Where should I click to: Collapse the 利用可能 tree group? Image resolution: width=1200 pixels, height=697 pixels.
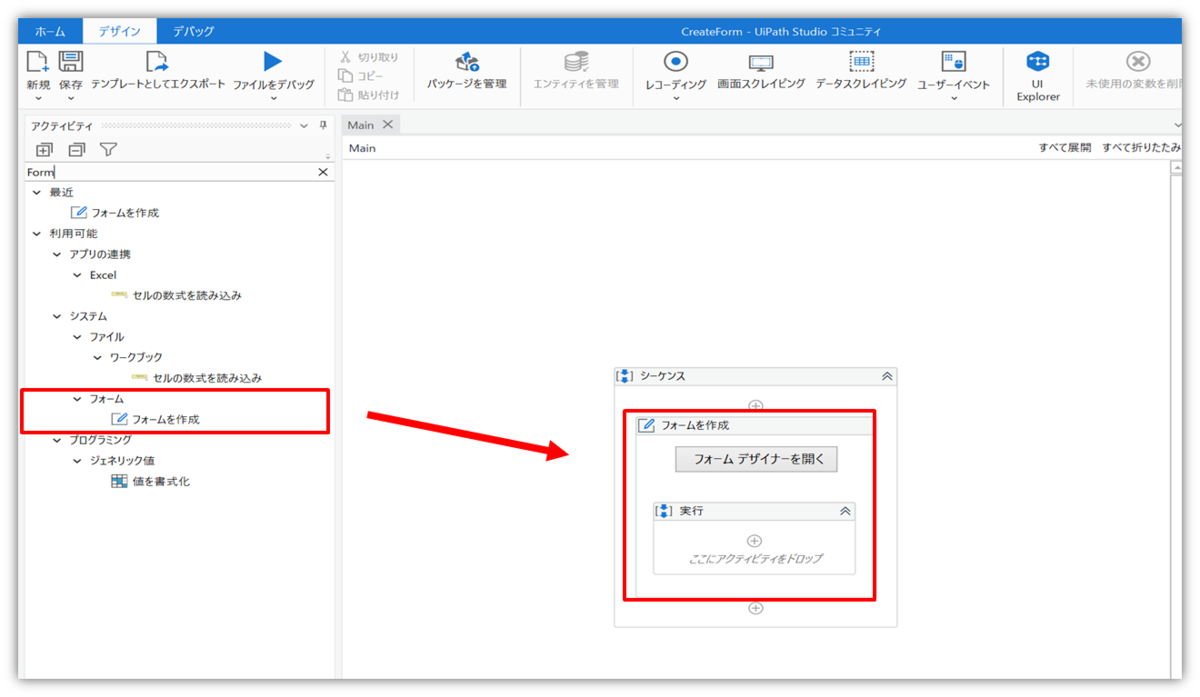37,233
